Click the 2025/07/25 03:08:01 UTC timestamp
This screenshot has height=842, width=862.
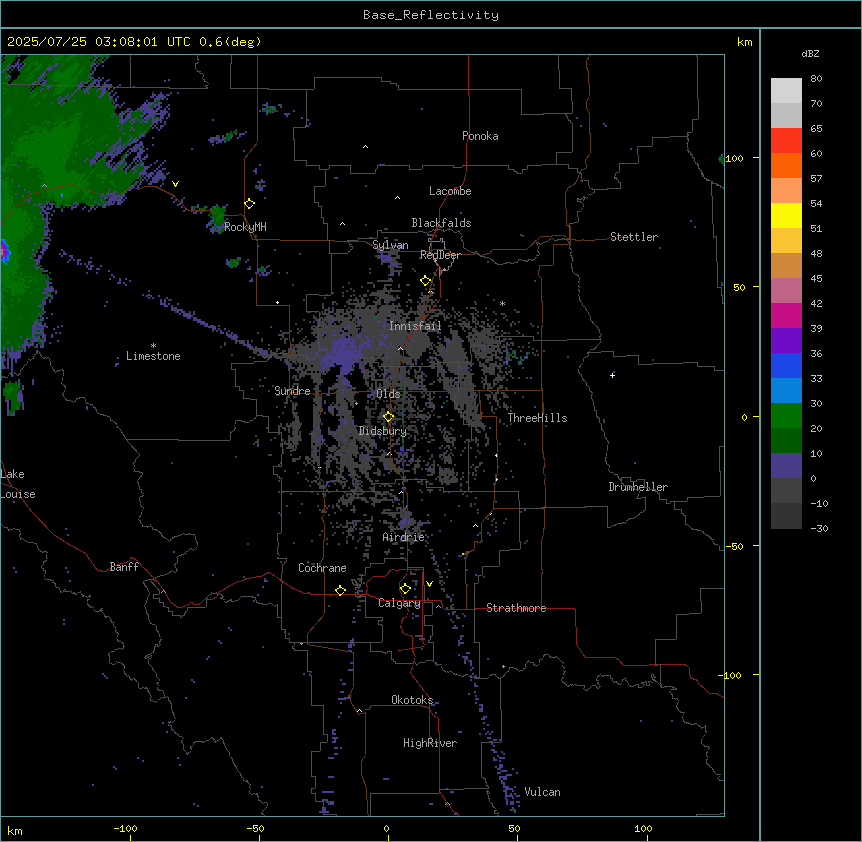tap(99, 42)
